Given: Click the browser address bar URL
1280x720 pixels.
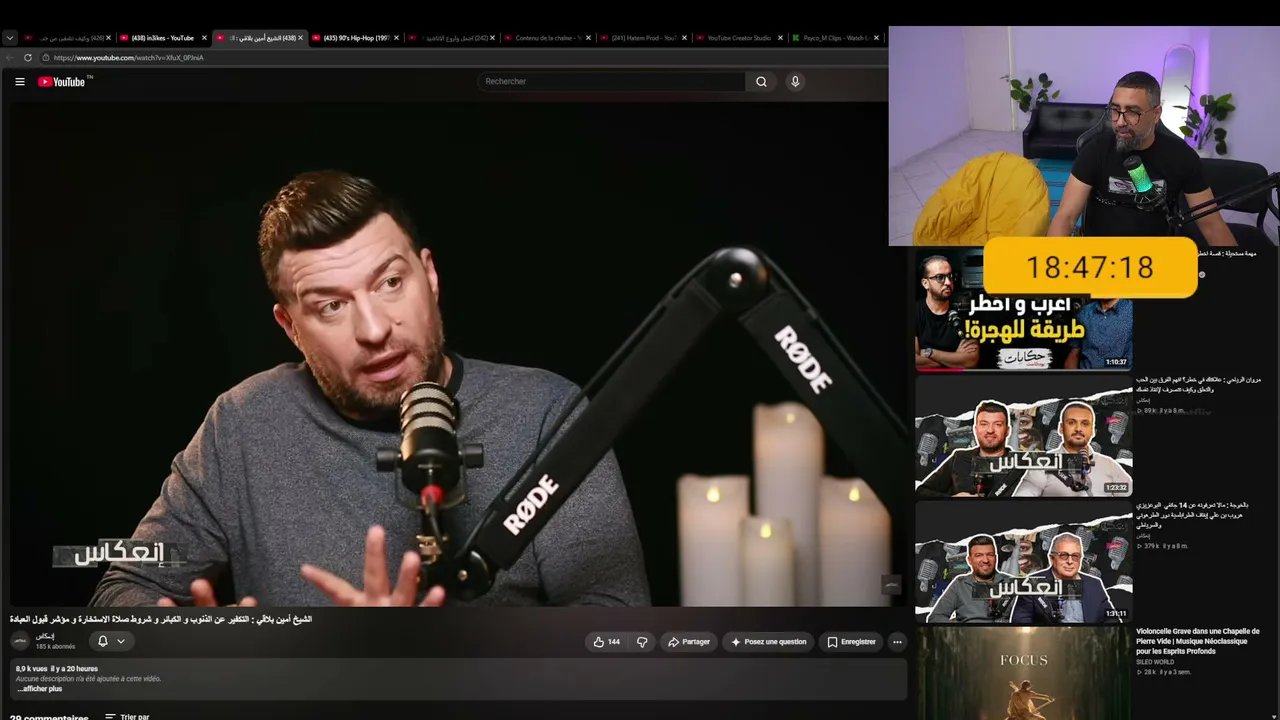Looking at the screenshot, I should click(128, 58).
